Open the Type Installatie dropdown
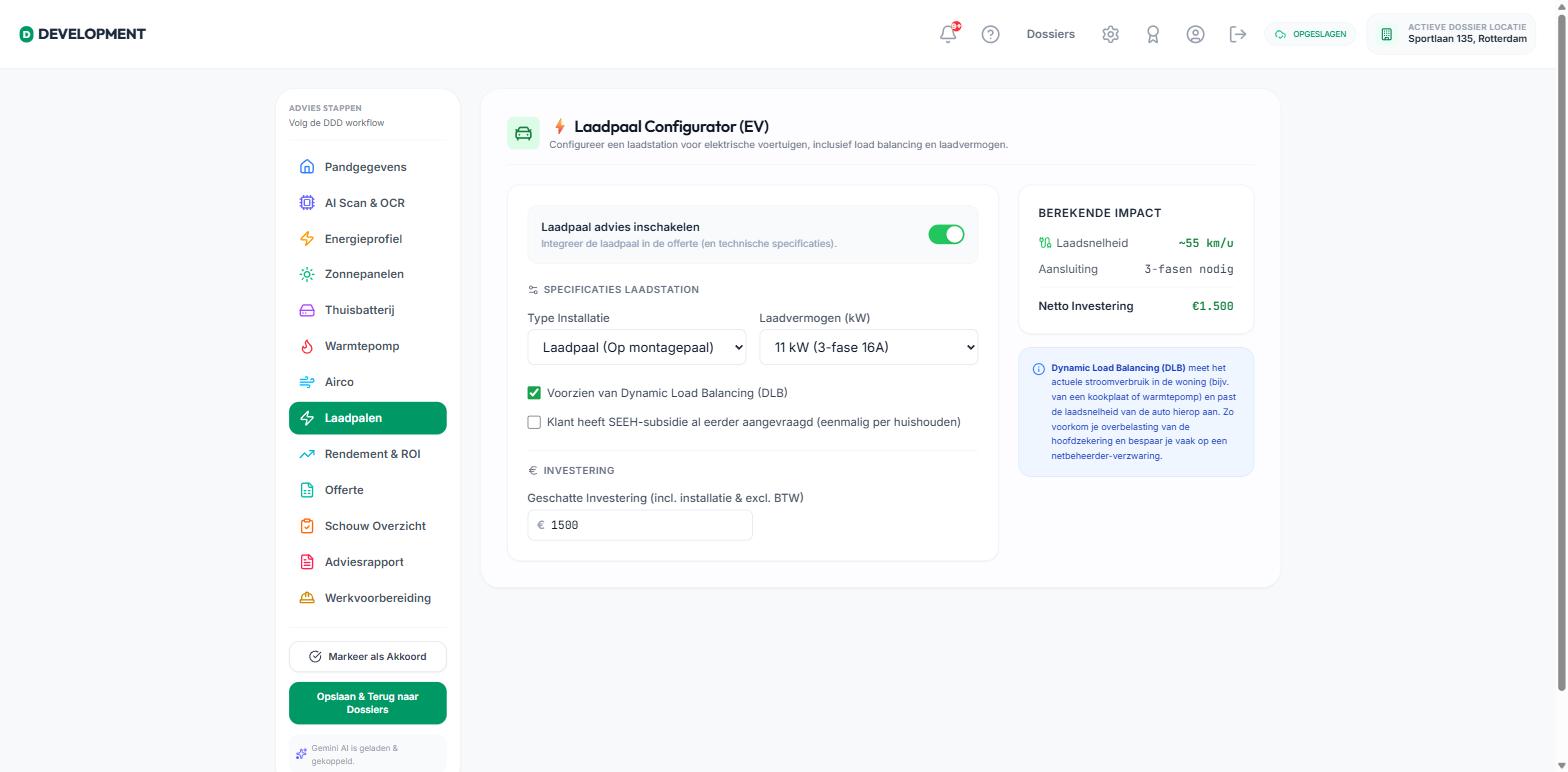This screenshot has height=772, width=1568. [637, 348]
